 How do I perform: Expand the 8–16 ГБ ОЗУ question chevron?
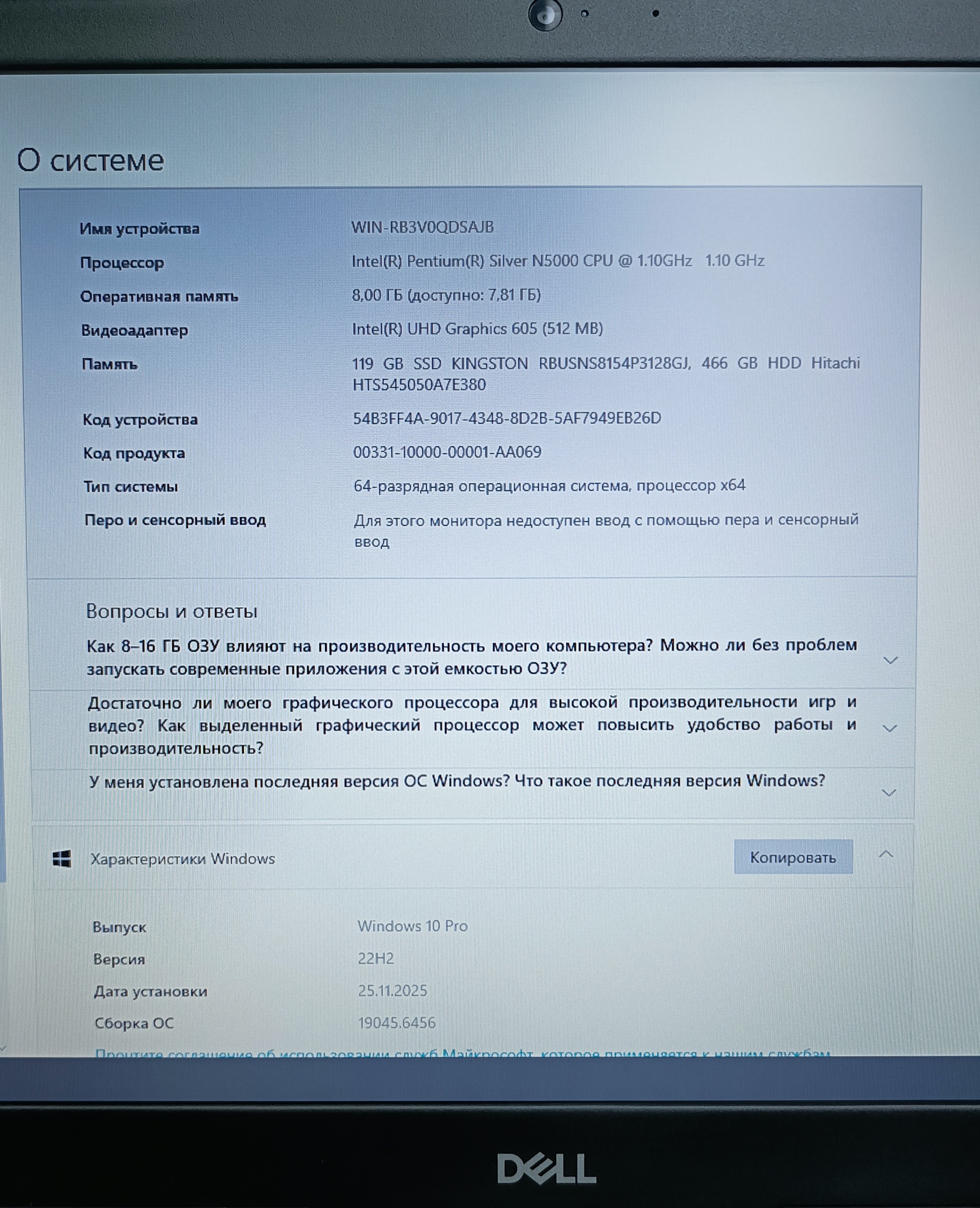(x=890, y=660)
